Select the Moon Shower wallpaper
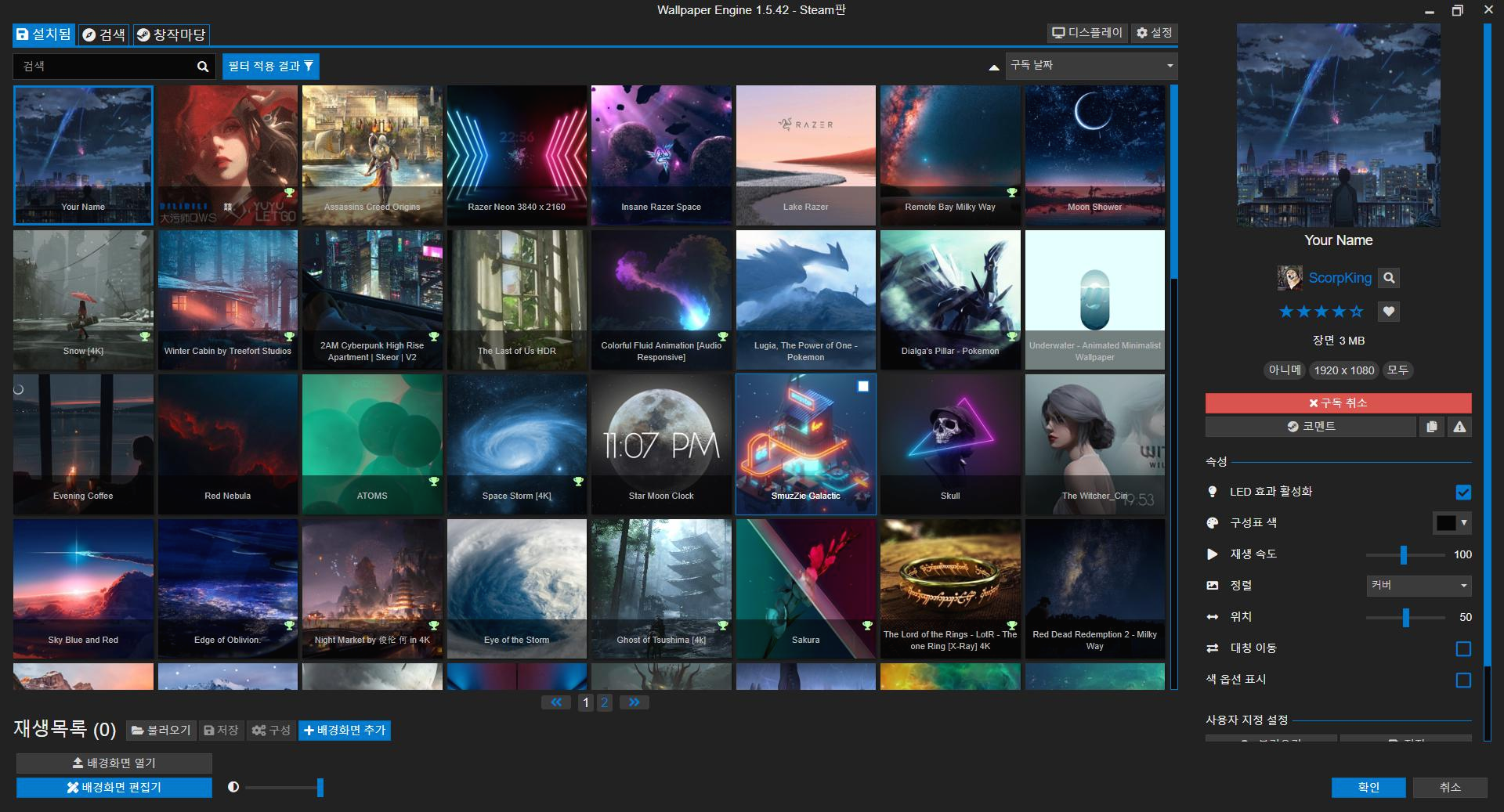 tap(1094, 155)
